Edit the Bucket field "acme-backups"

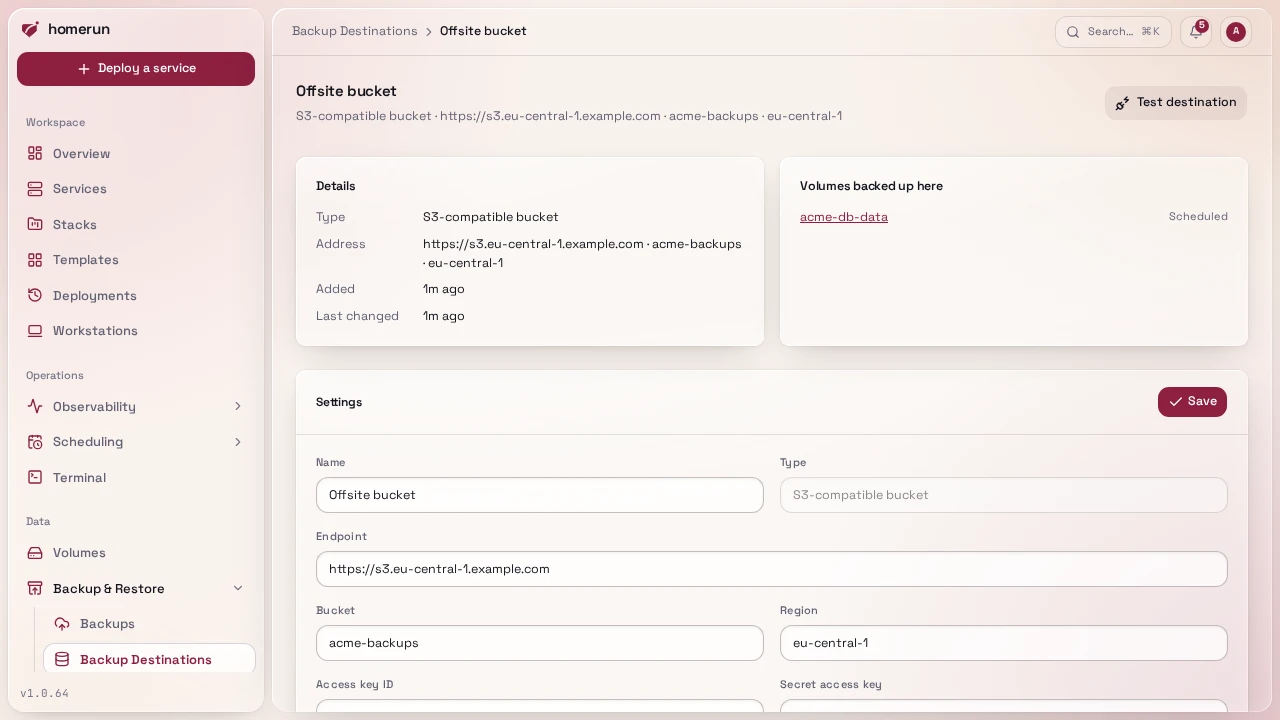(x=540, y=643)
